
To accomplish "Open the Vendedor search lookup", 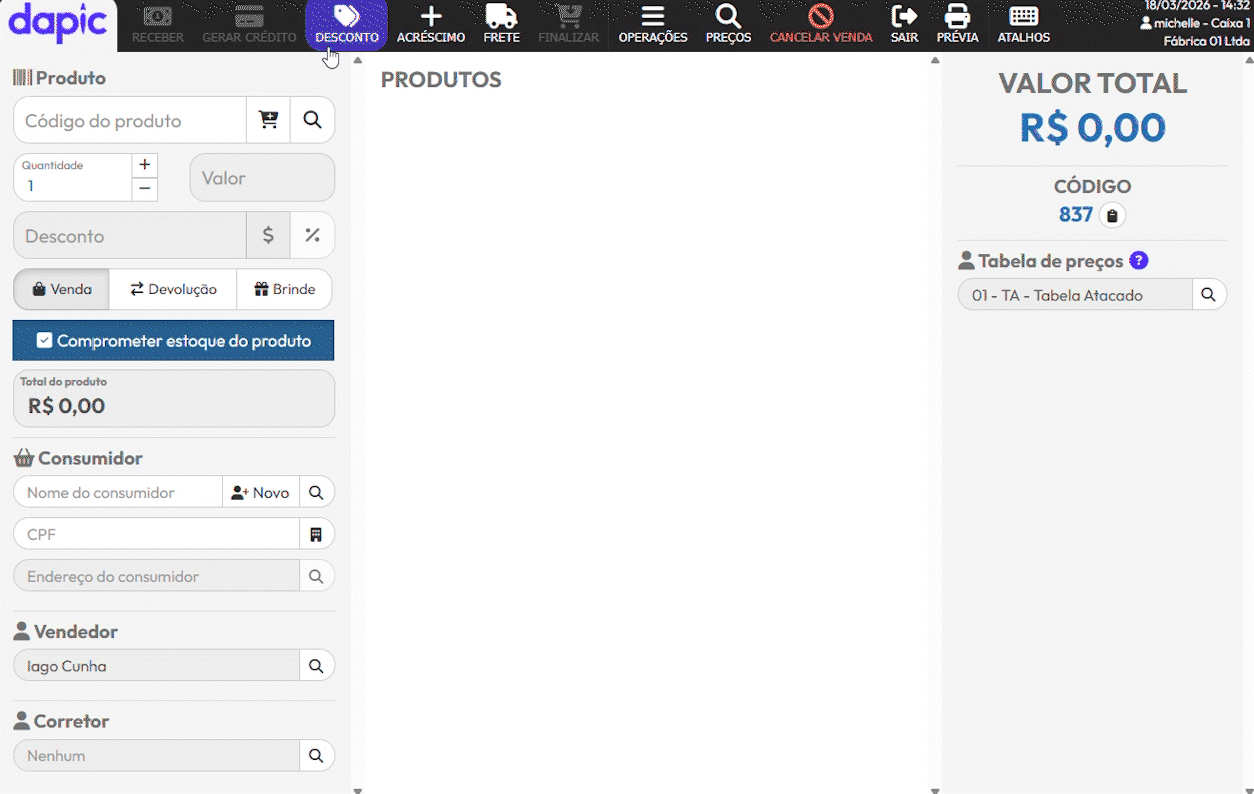I will (316, 666).
